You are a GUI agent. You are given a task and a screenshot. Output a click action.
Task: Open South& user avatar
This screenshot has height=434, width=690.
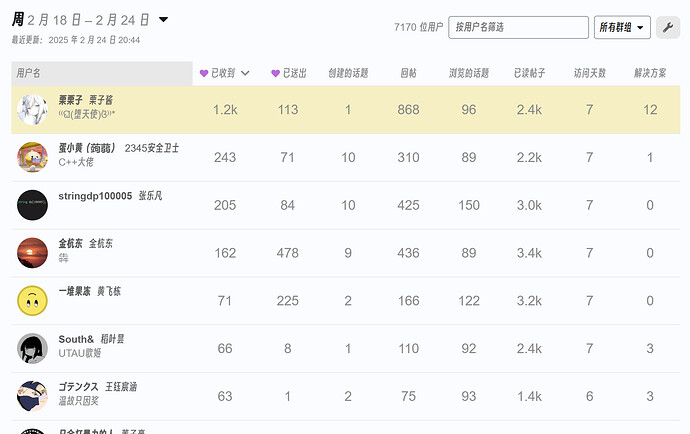[32, 348]
